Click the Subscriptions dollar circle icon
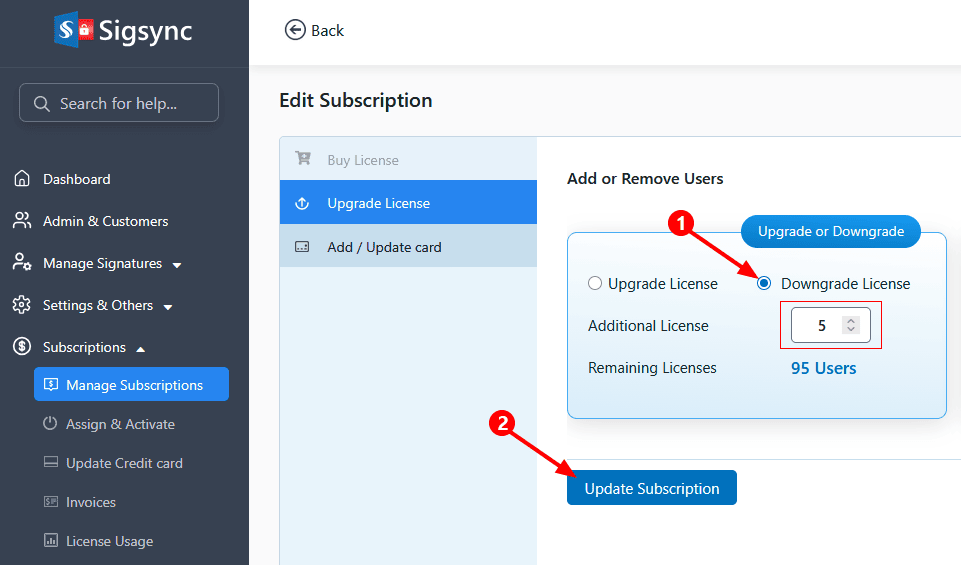Viewport: 961px width, 565px height. coord(22,347)
